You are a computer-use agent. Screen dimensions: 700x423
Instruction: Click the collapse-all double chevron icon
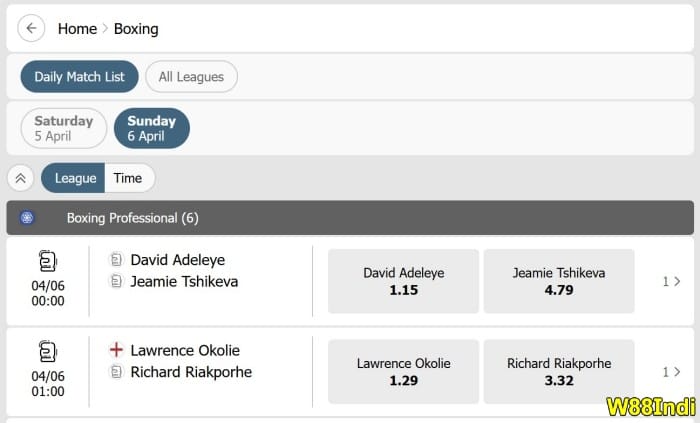coord(21,178)
